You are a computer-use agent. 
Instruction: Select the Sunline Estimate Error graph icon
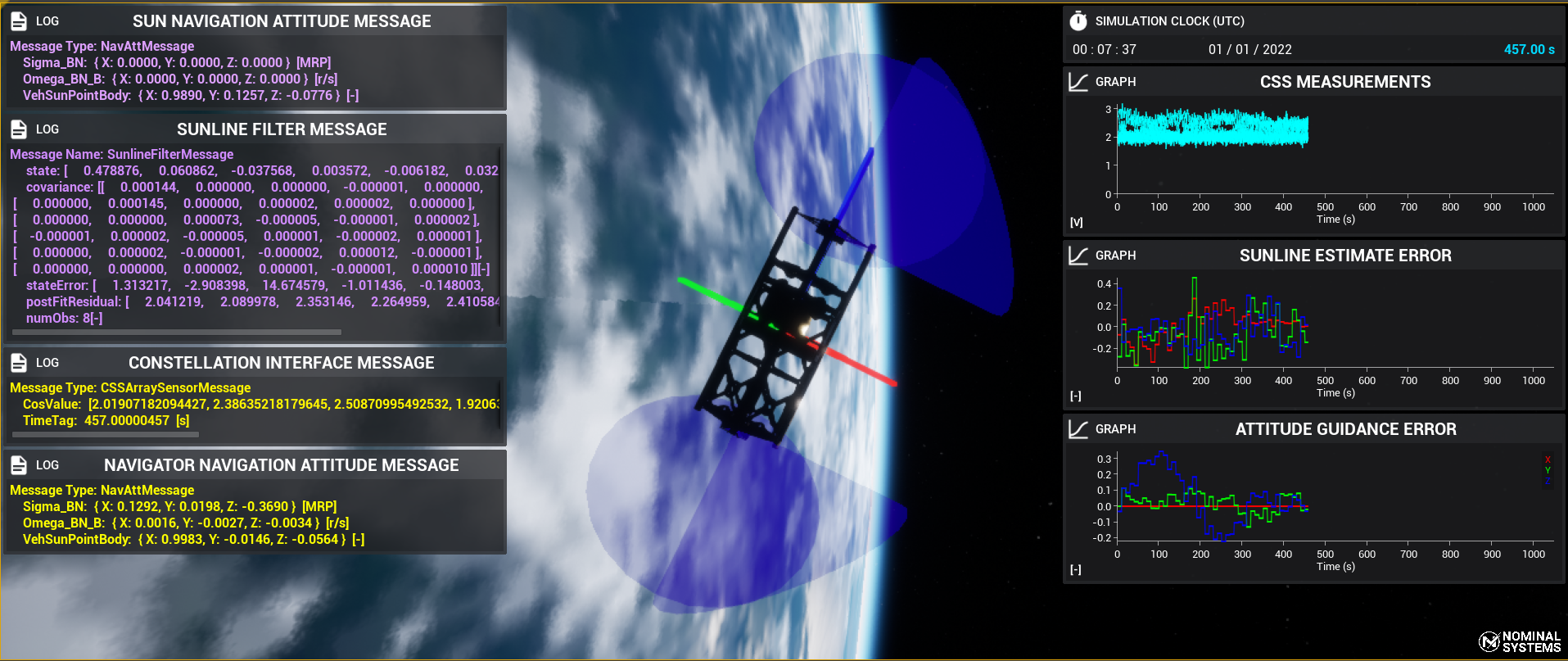pyautogui.click(x=1078, y=256)
